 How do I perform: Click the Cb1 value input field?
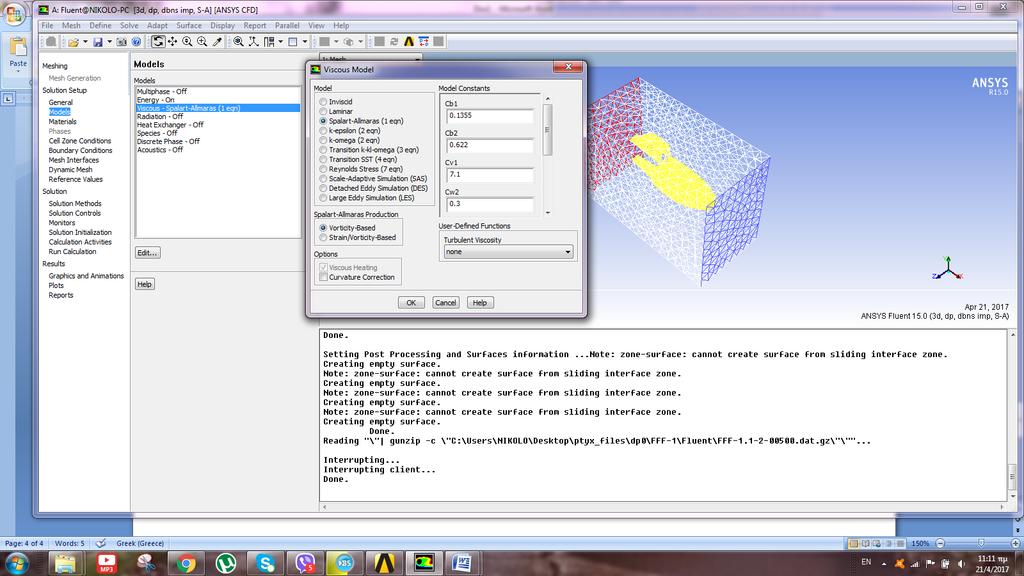click(490, 116)
